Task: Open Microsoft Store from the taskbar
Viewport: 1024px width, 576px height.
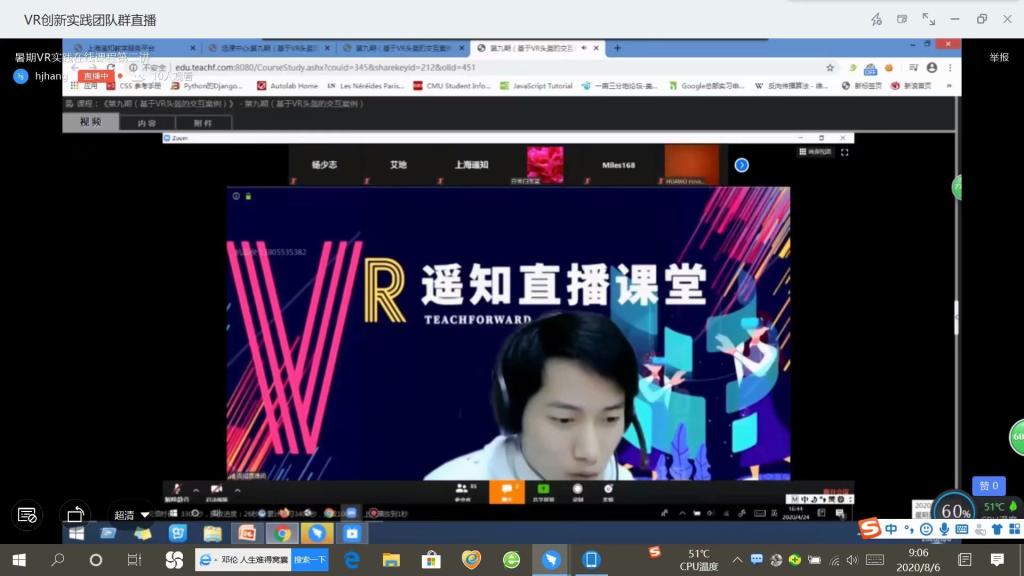Action: pos(431,560)
